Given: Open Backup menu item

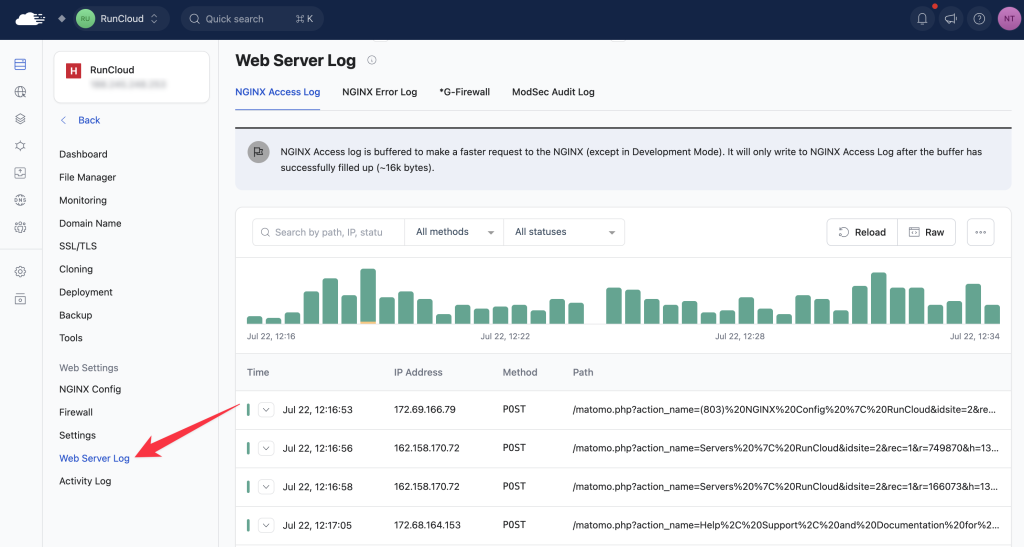Looking at the screenshot, I should tap(76, 315).
